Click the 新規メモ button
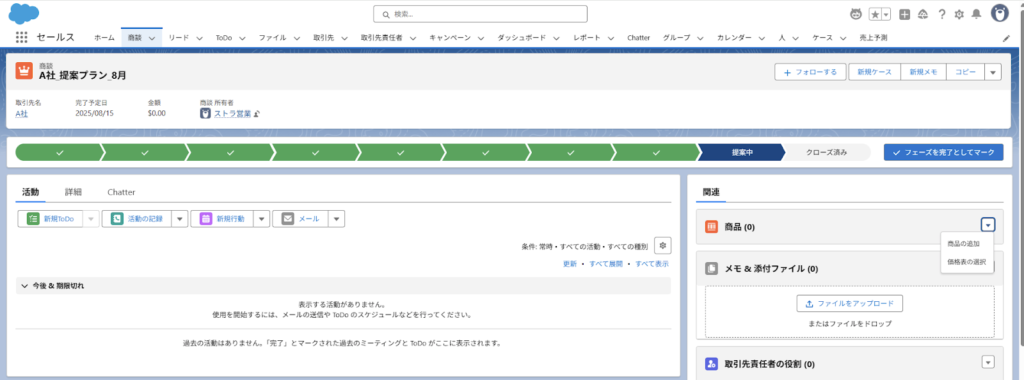The width and height of the screenshot is (1024, 380). 923,72
